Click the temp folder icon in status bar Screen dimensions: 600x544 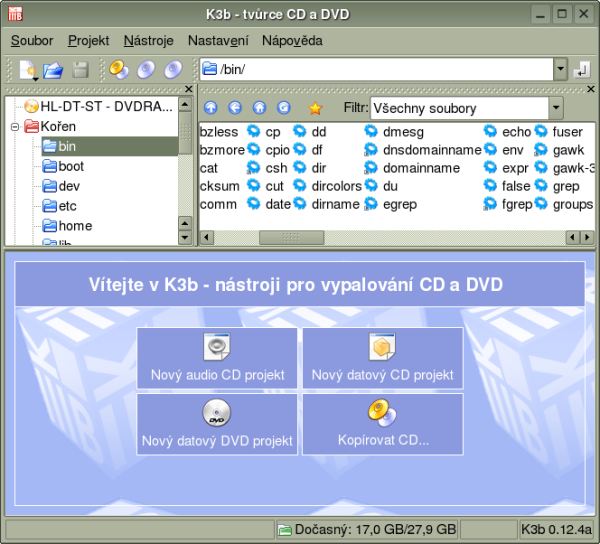(x=285, y=530)
